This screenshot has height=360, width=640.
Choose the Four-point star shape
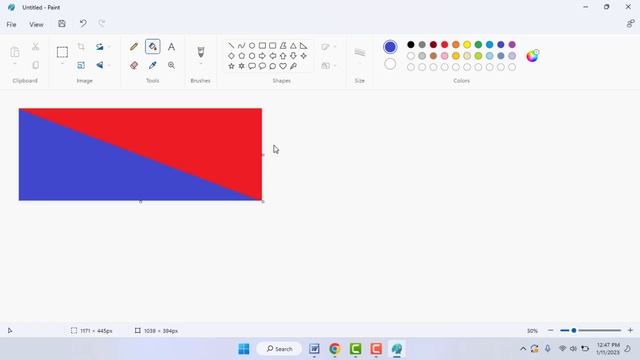[303, 56]
